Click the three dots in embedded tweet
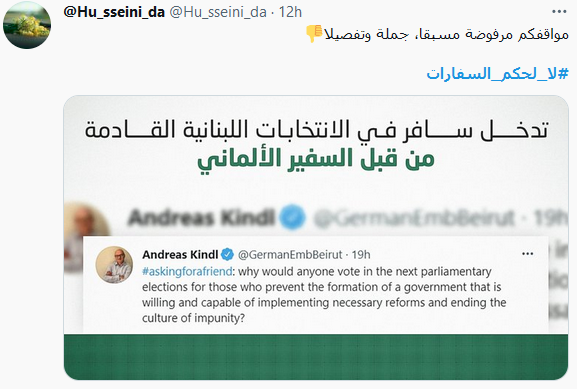The width and height of the screenshot is (577, 389). click(528, 254)
